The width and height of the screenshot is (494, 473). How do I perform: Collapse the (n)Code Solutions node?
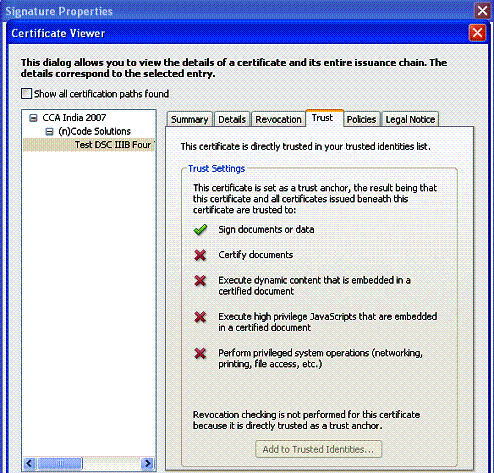point(49,132)
